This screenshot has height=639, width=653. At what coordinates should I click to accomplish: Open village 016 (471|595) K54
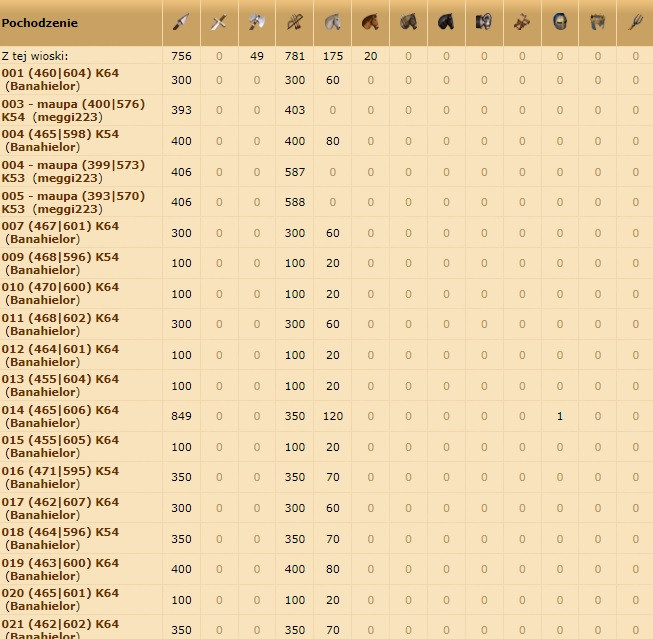(x=60, y=471)
